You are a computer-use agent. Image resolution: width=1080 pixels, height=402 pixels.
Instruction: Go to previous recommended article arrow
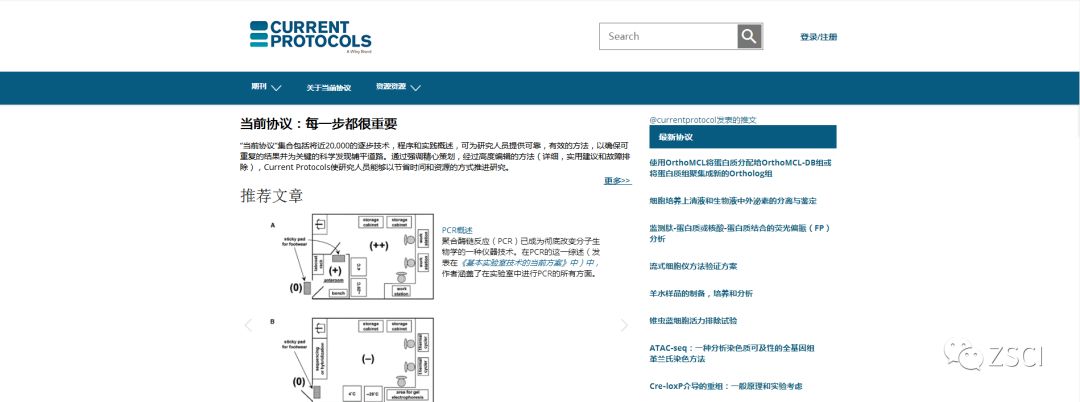pos(249,325)
